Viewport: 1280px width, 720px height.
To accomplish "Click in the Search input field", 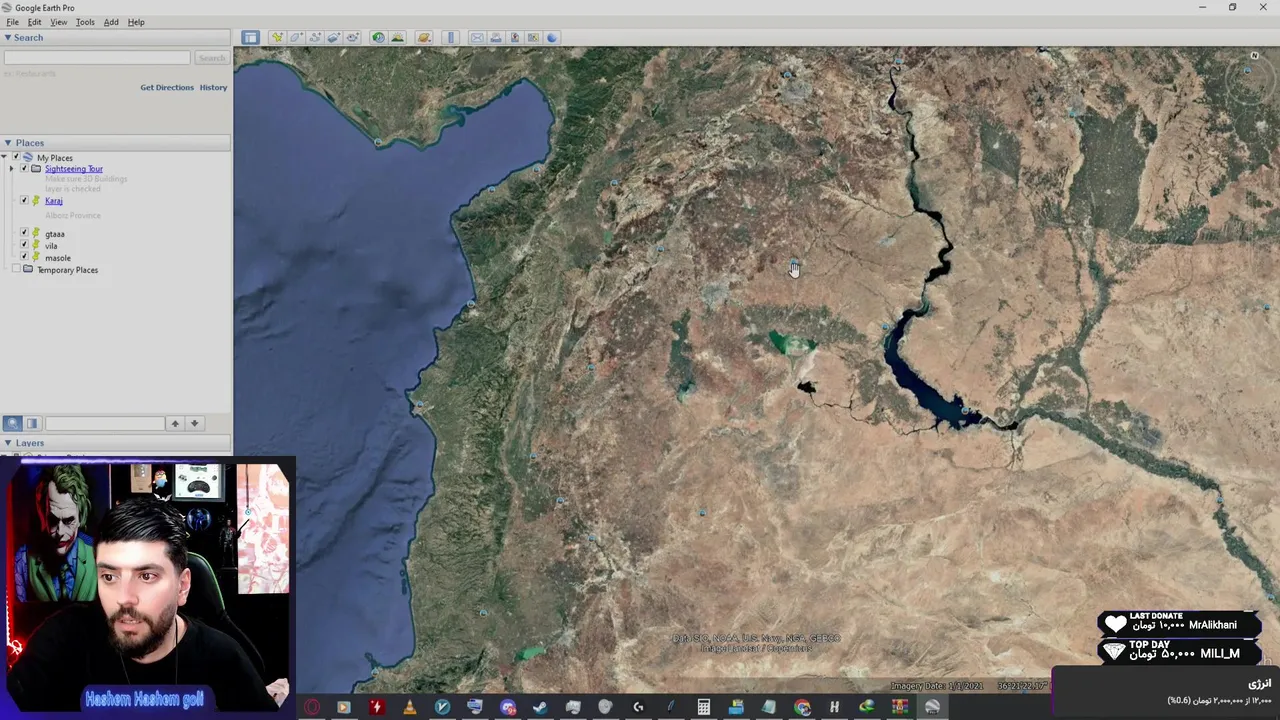I will click(x=97, y=58).
